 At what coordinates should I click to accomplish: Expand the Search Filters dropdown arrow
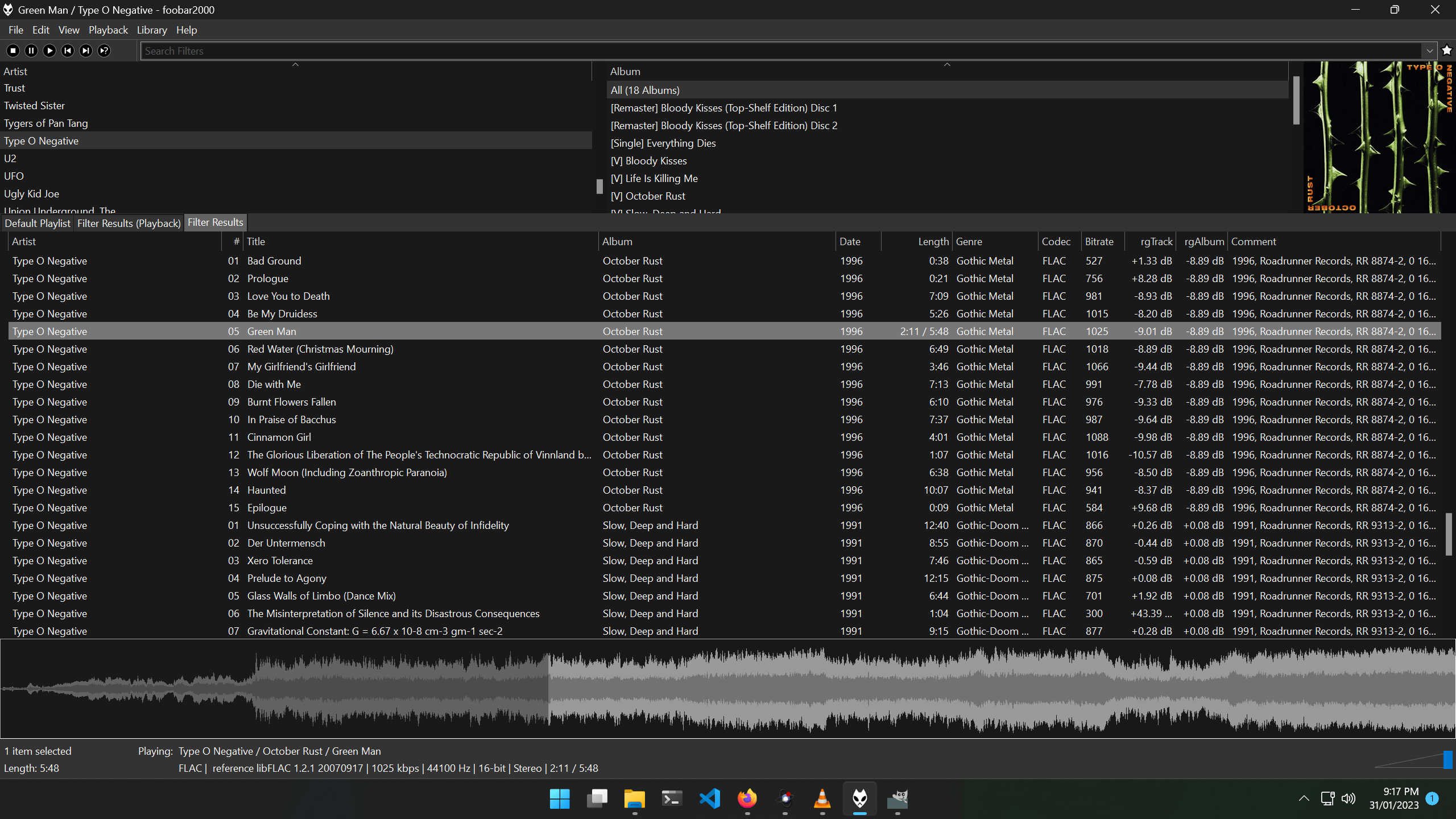point(1429,51)
